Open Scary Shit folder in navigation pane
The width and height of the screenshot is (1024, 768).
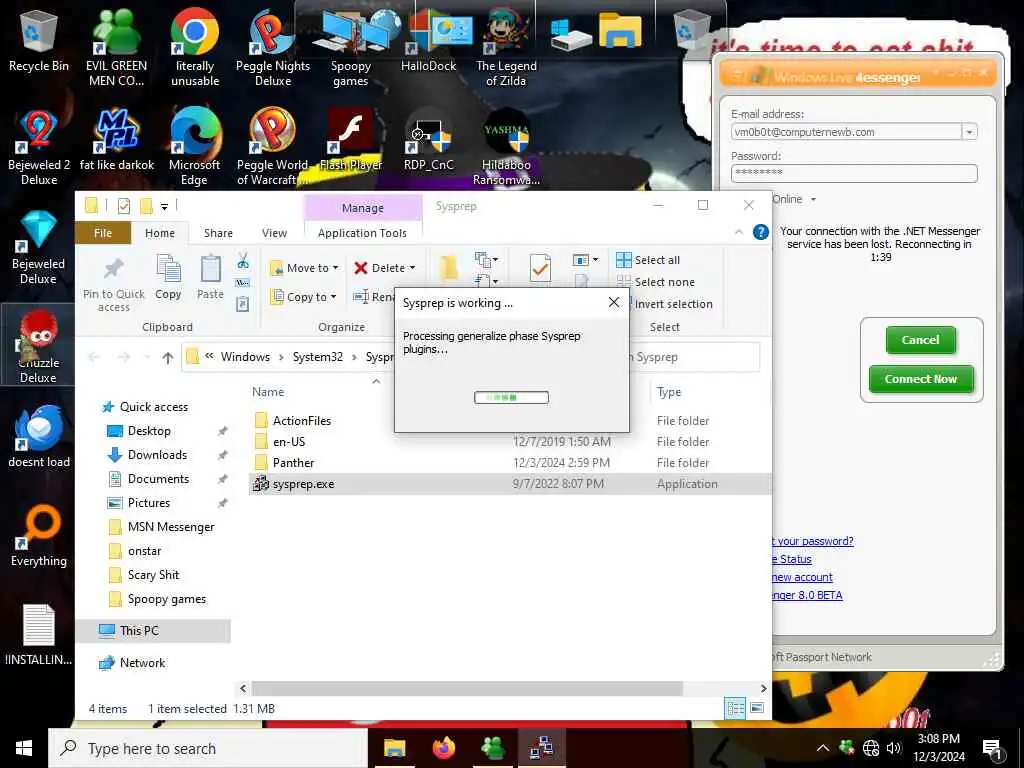tap(153, 575)
